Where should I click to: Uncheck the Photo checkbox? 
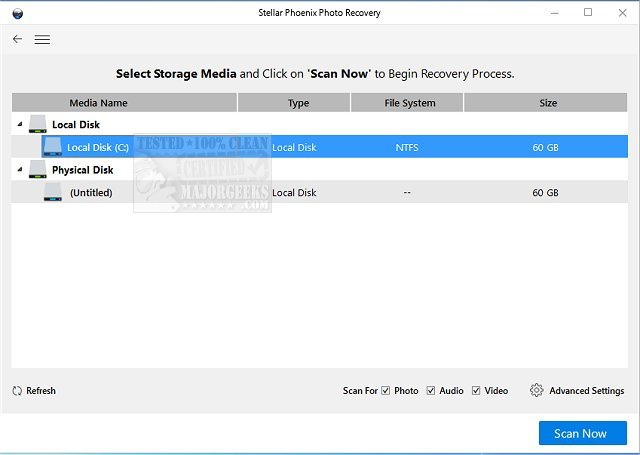click(386, 391)
